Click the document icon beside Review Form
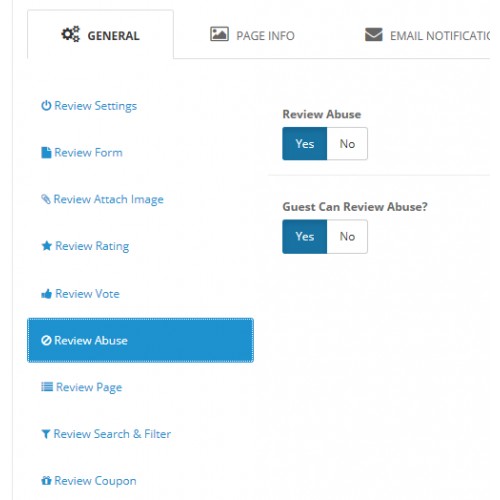 (46, 153)
